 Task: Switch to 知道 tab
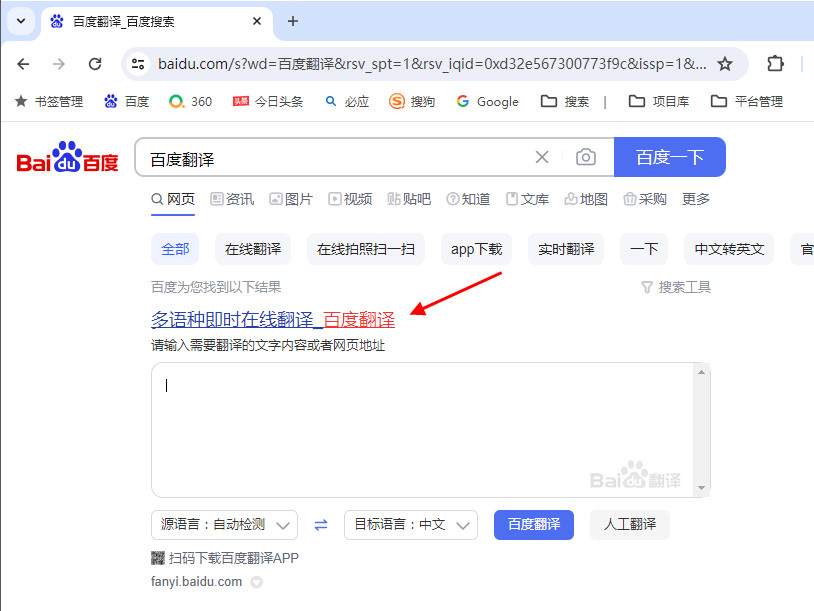click(x=468, y=199)
